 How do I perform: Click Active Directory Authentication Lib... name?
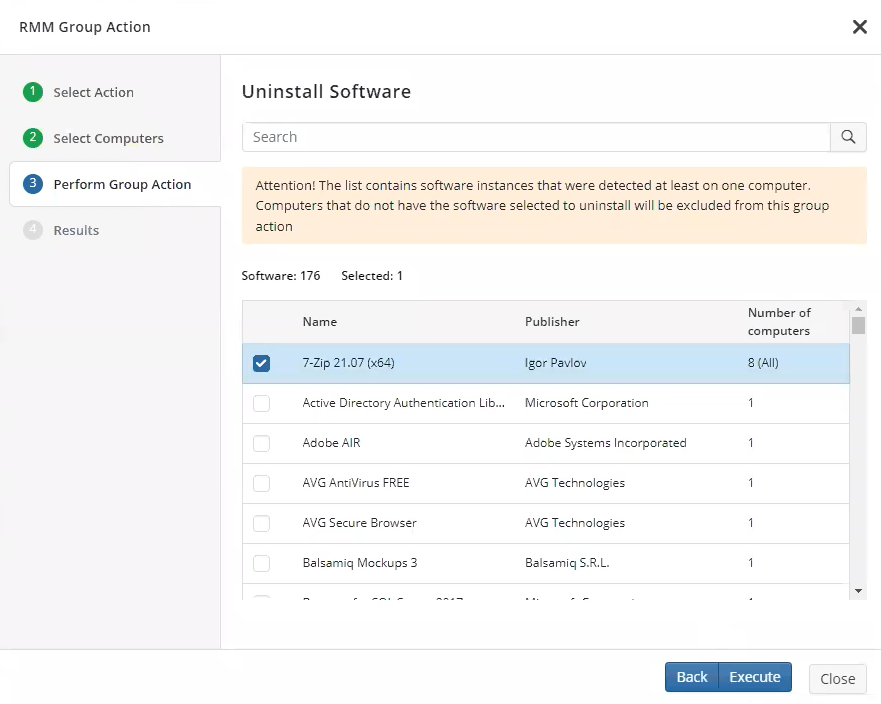403,403
